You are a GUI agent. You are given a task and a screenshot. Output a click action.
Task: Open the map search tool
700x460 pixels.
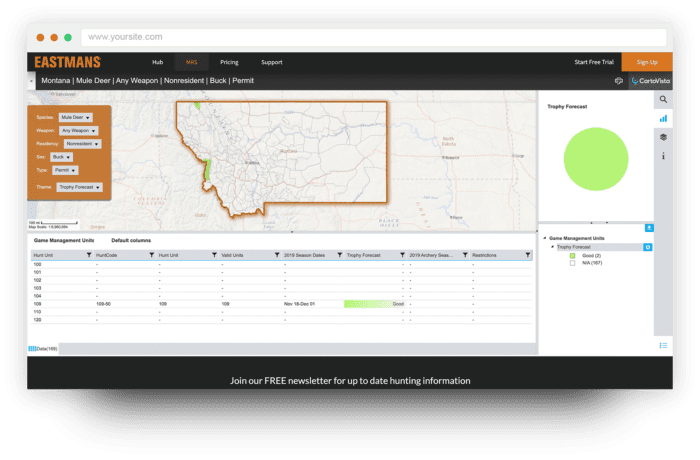[x=663, y=100]
